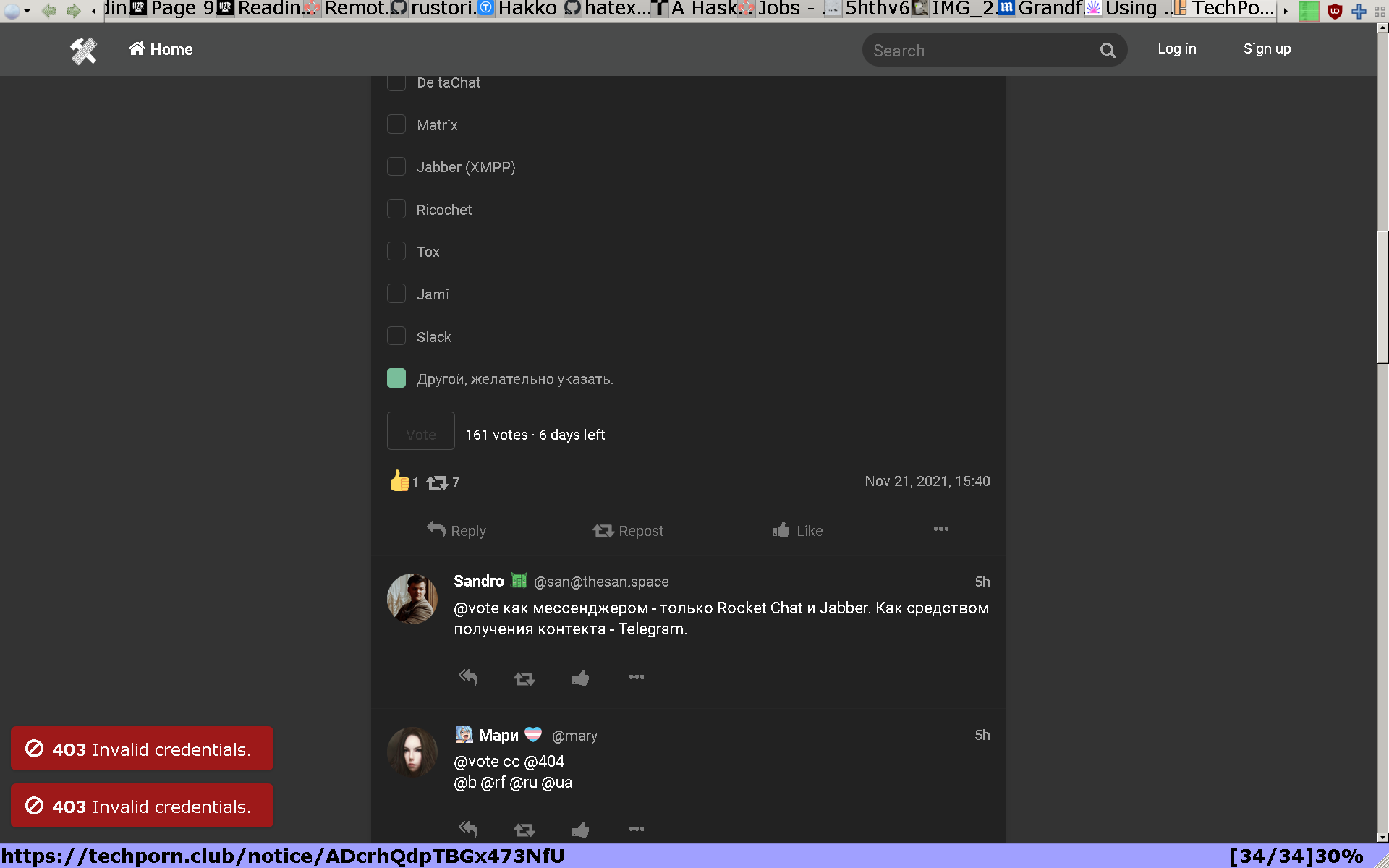Click the page vertical scrollbar thumb

tap(1382, 297)
